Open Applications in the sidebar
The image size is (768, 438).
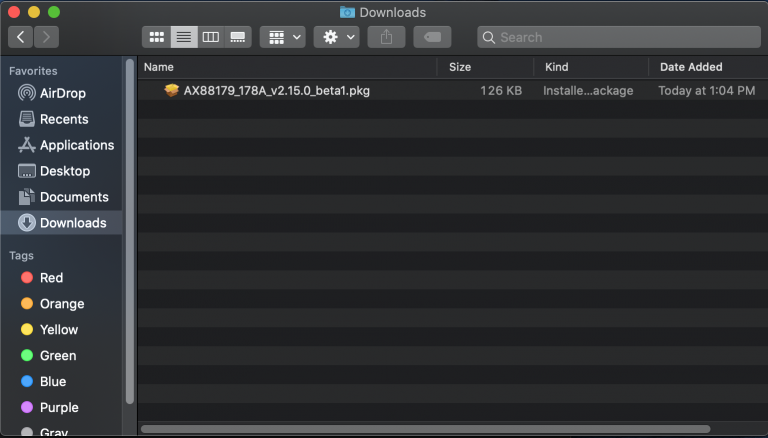click(61, 145)
